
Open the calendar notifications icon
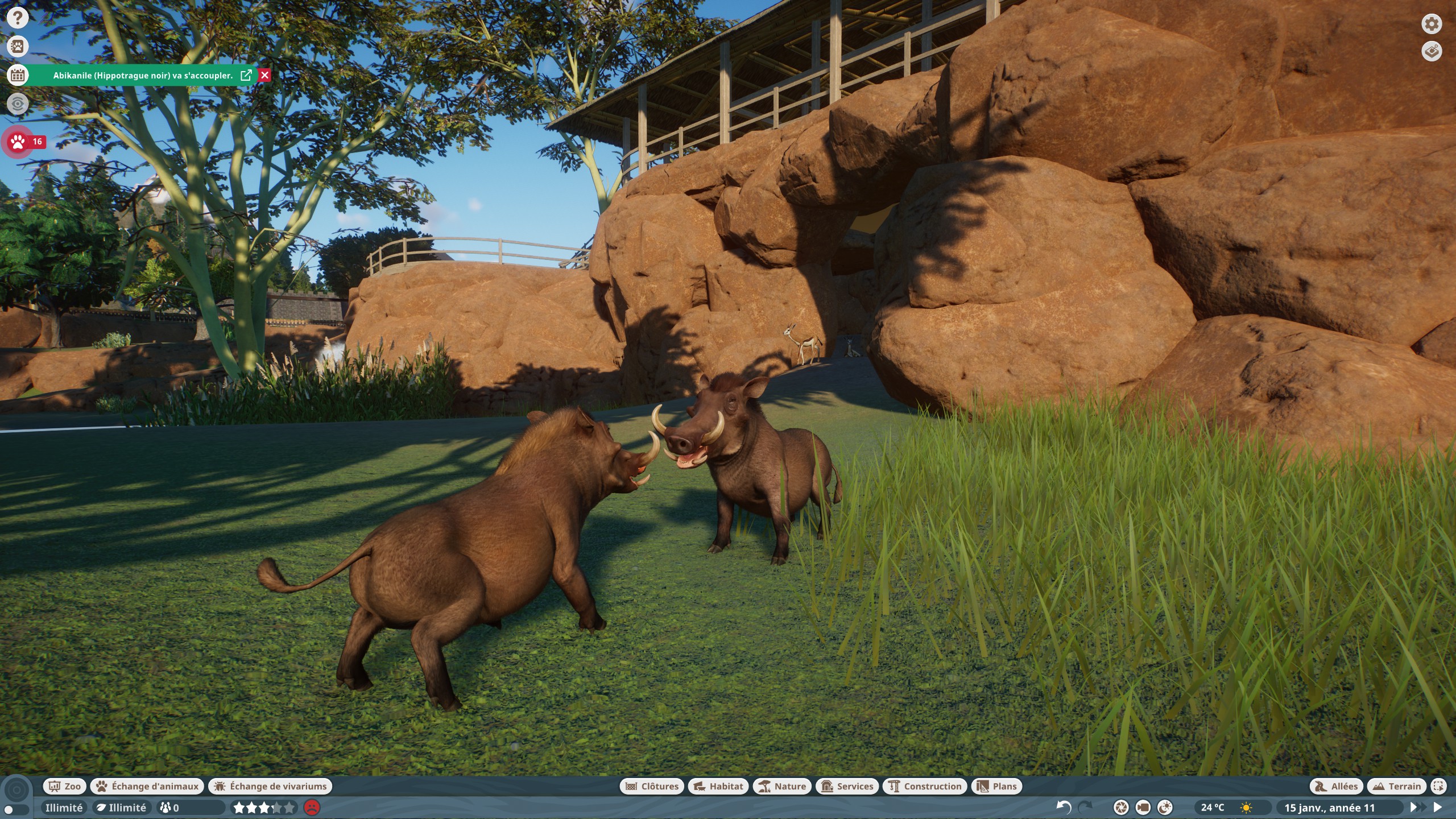coord(18,75)
